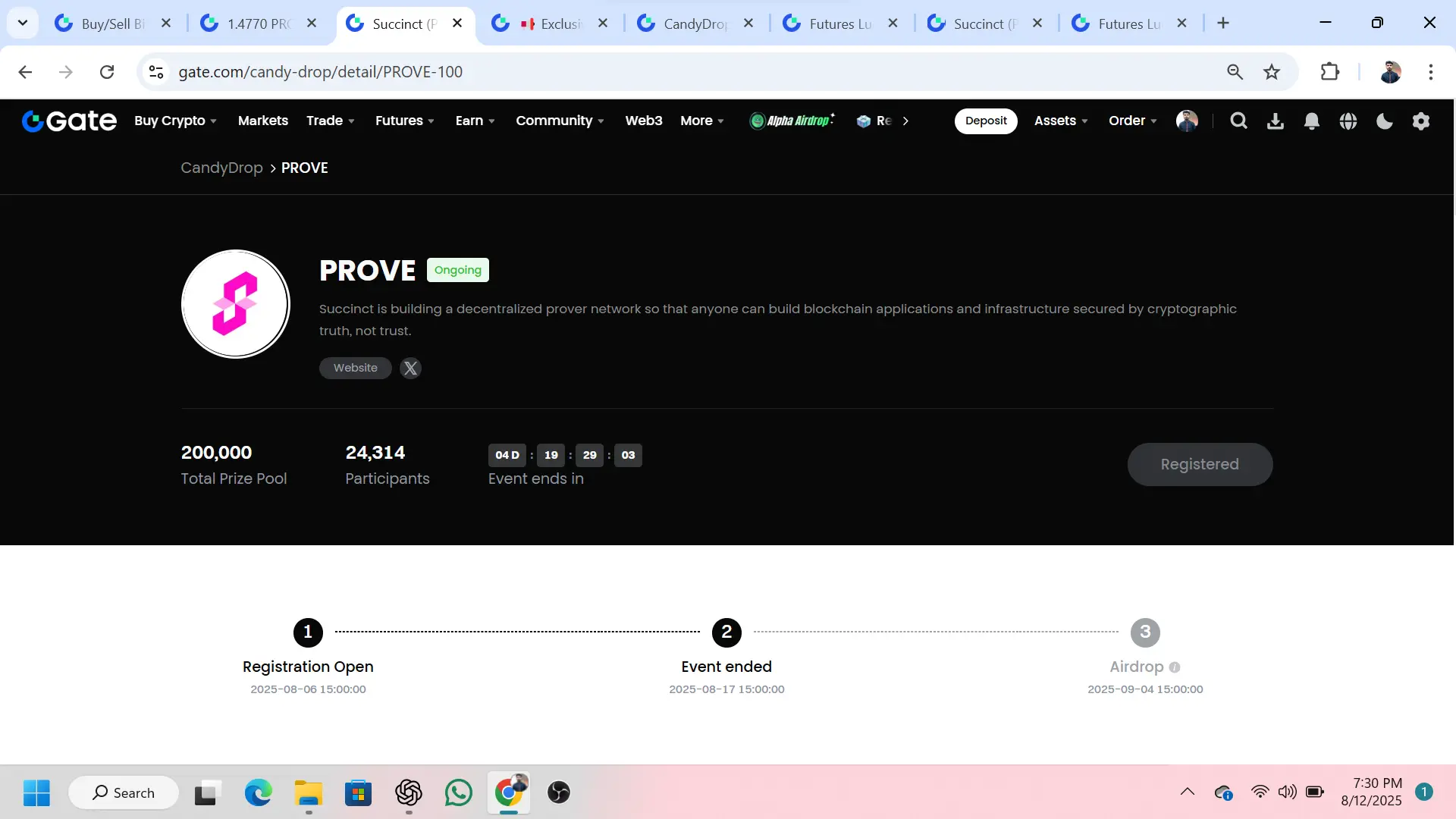Click the 24,314 Participants value
The height and width of the screenshot is (819, 1456).
click(x=375, y=453)
